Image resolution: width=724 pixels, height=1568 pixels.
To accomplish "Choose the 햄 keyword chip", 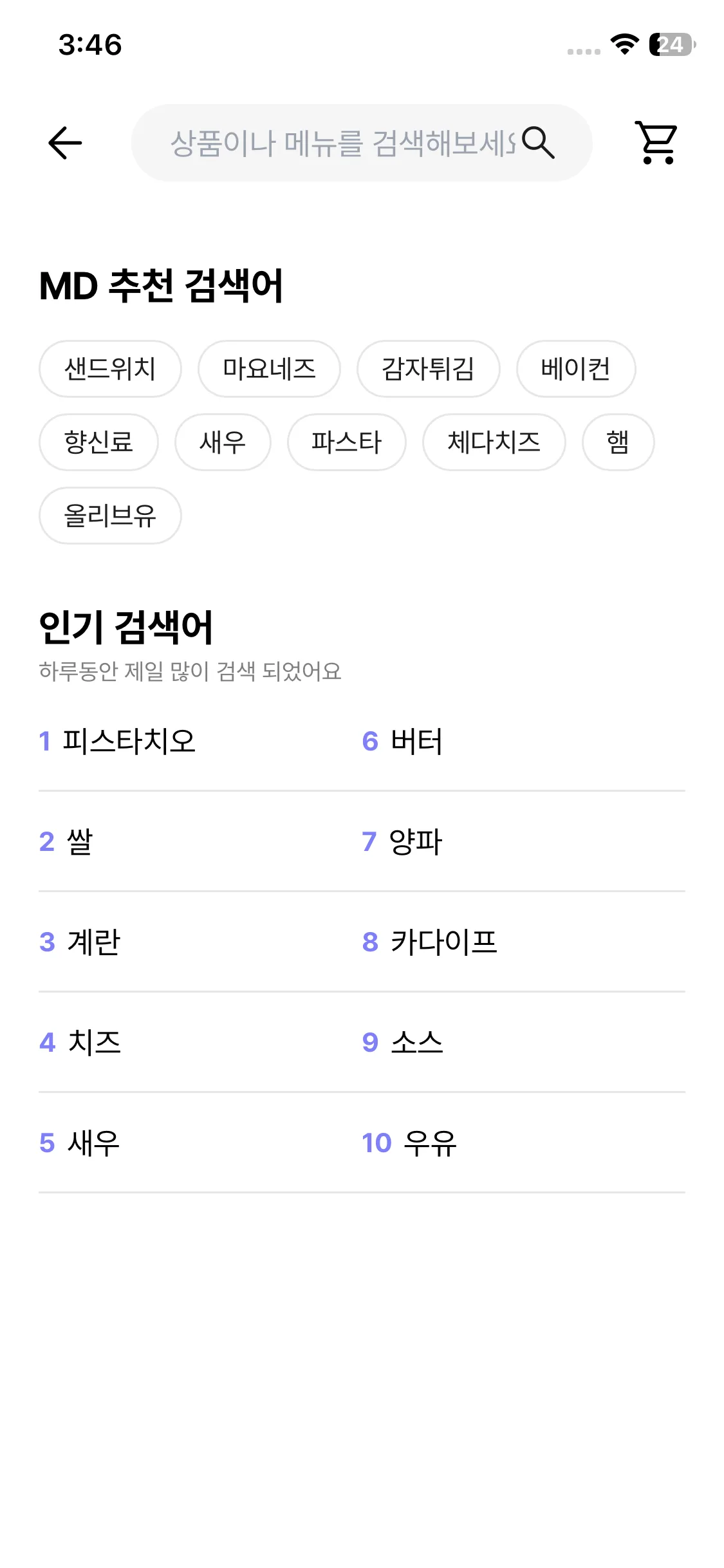I will 618,442.
